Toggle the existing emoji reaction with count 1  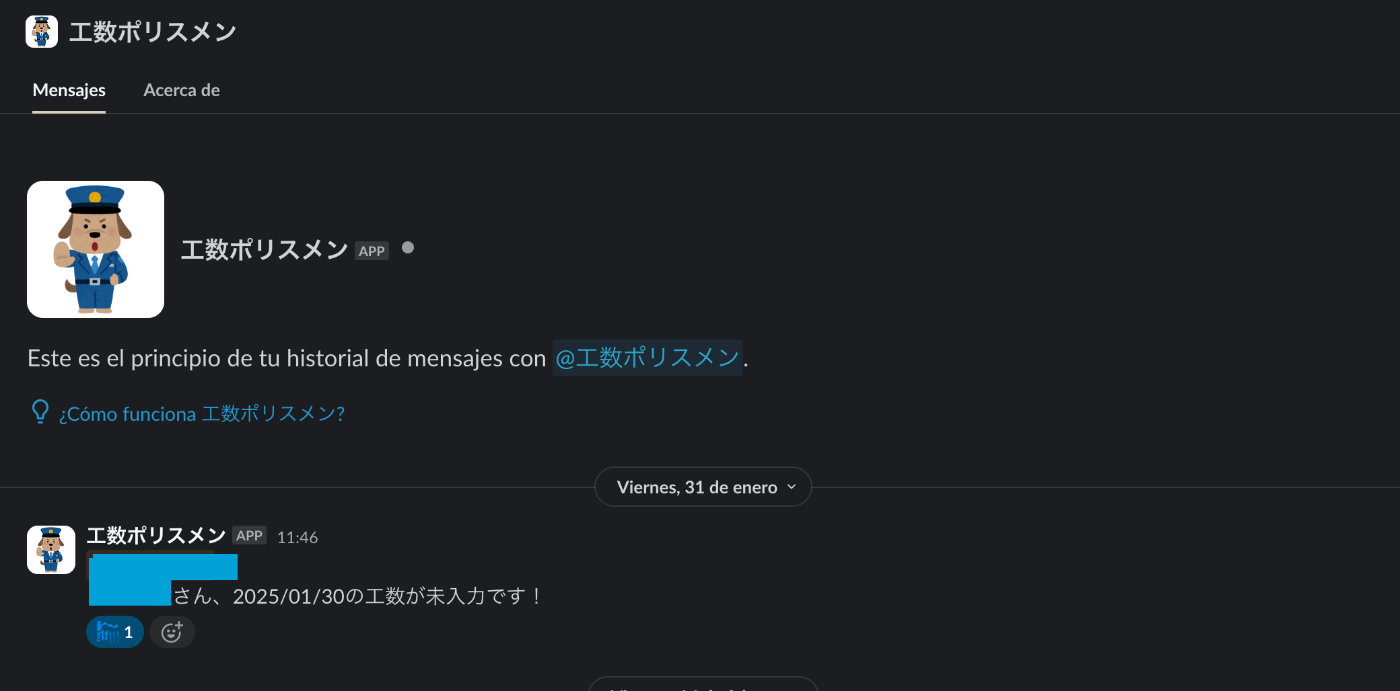(x=115, y=632)
